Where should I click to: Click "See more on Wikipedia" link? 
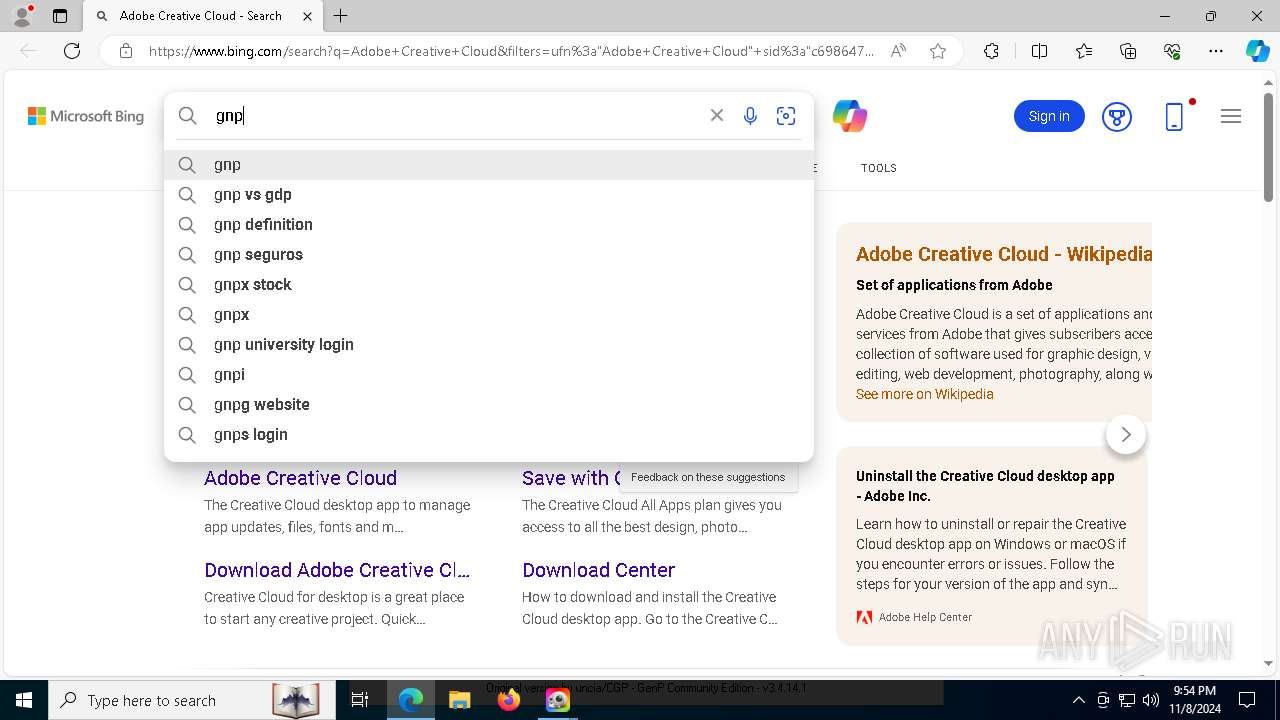(925, 394)
